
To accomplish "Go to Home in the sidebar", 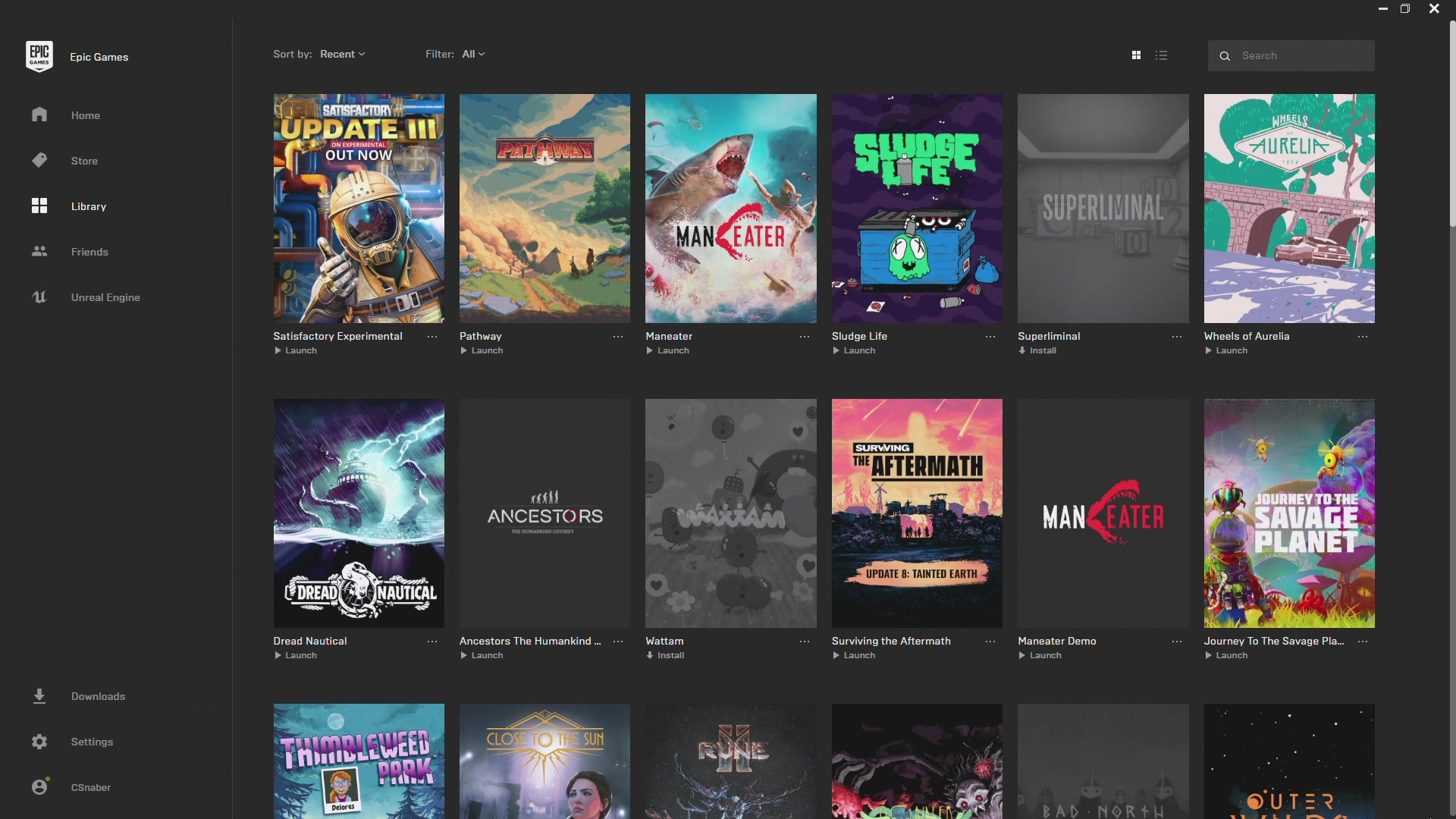I will [x=86, y=115].
